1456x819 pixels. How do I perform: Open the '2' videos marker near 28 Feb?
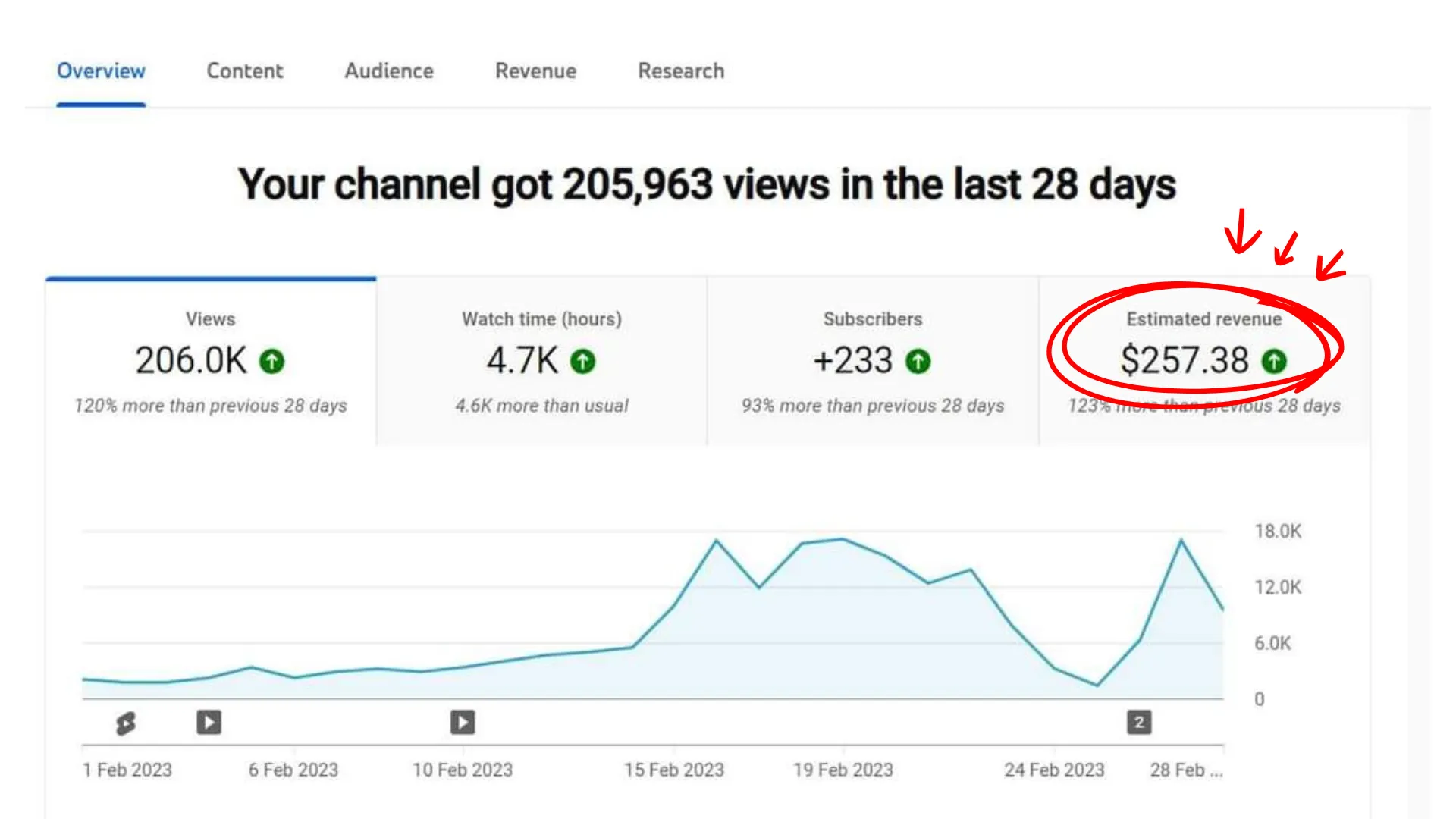[x=1139, y=722]
